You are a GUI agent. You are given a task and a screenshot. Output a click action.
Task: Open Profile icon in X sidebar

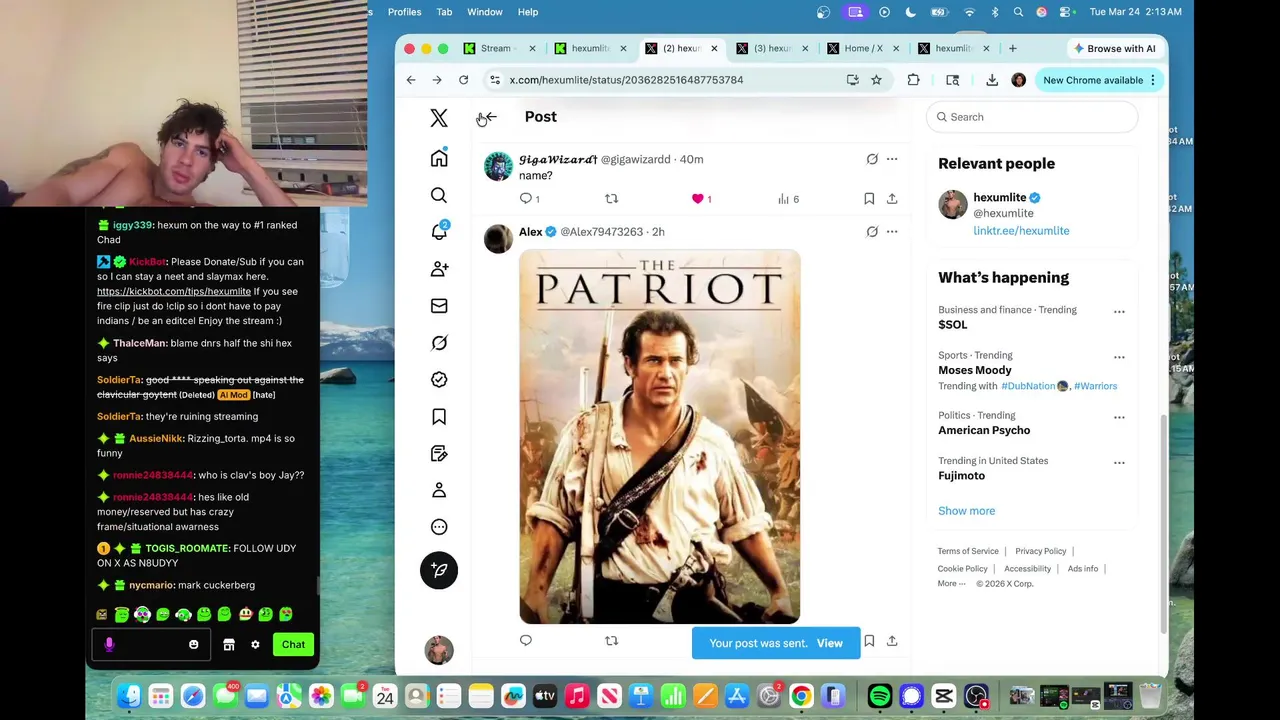[439, 490]
